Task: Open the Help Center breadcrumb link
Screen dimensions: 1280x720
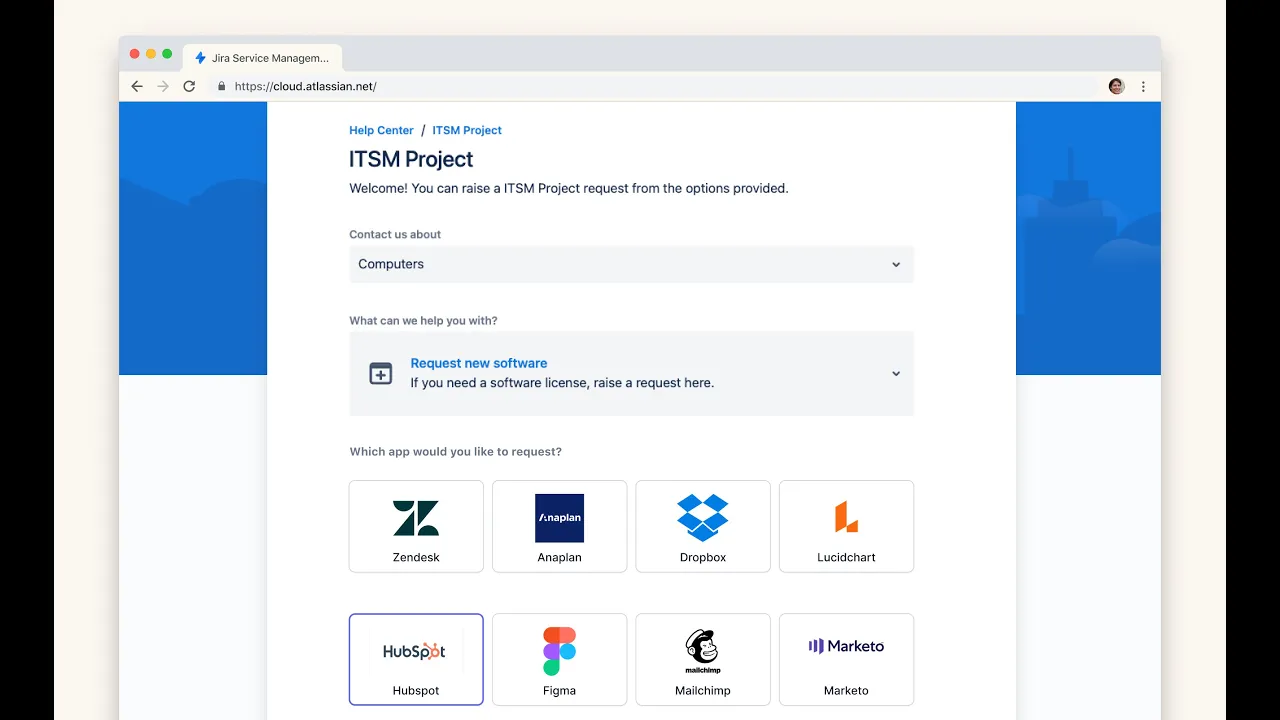Action: pyautogui.click(x=381, y=130)
